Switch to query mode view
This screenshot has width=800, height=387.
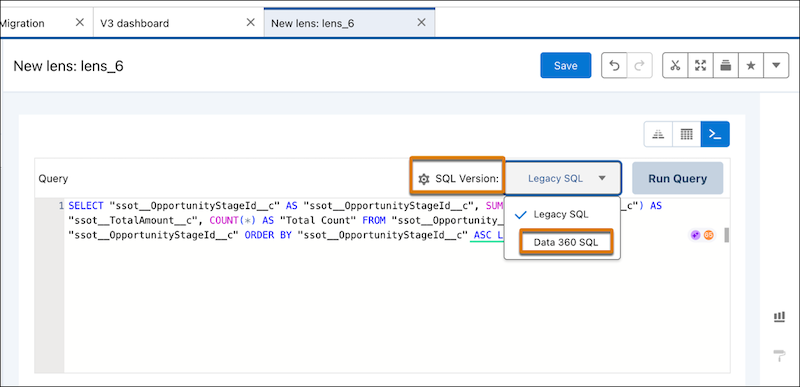(715, 134)
